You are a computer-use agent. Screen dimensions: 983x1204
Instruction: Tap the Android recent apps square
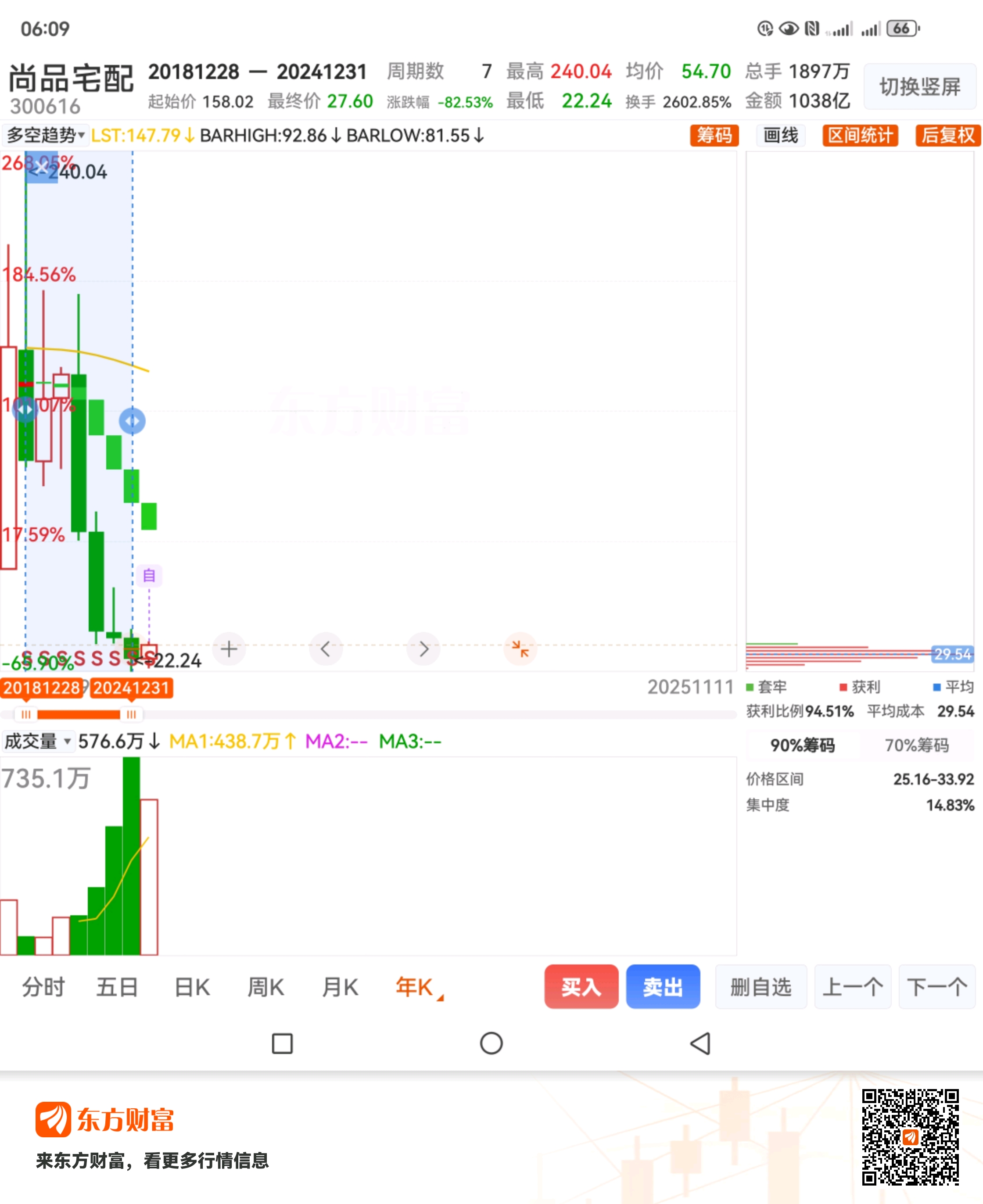click(282, 1043)
